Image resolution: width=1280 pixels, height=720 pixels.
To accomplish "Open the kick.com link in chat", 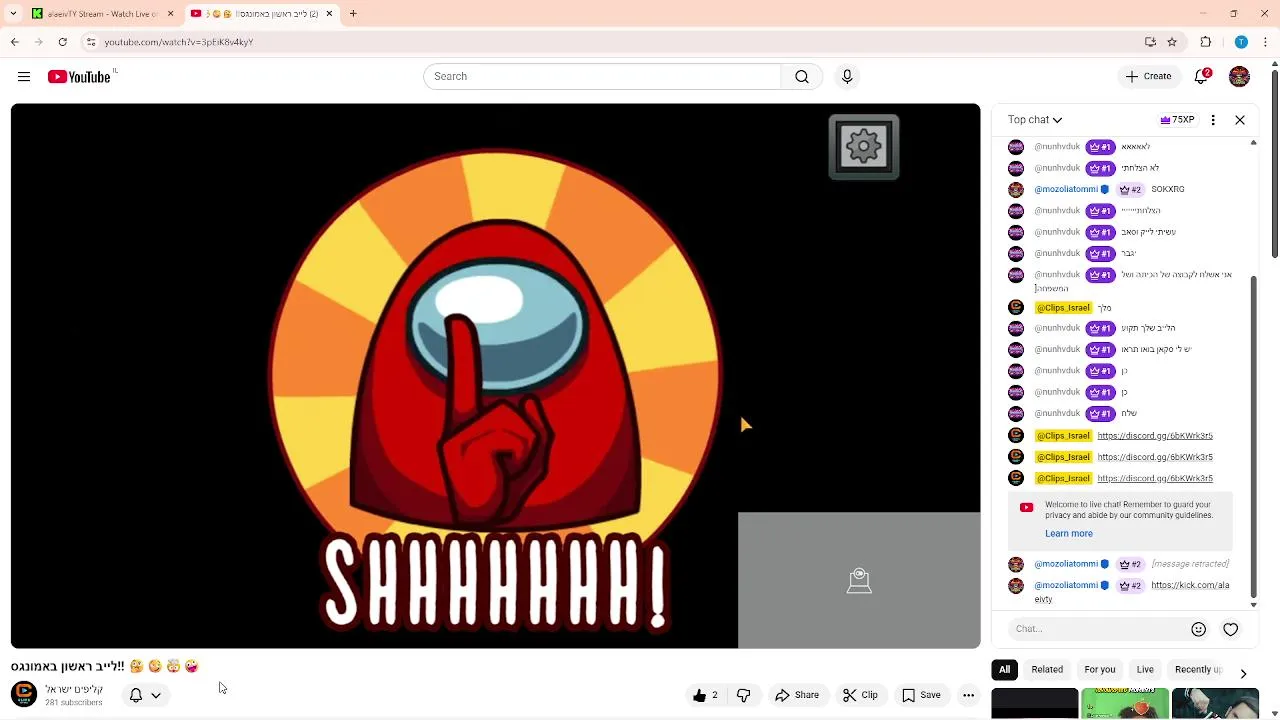I will pyautogui.click(x=1190, y=586).
